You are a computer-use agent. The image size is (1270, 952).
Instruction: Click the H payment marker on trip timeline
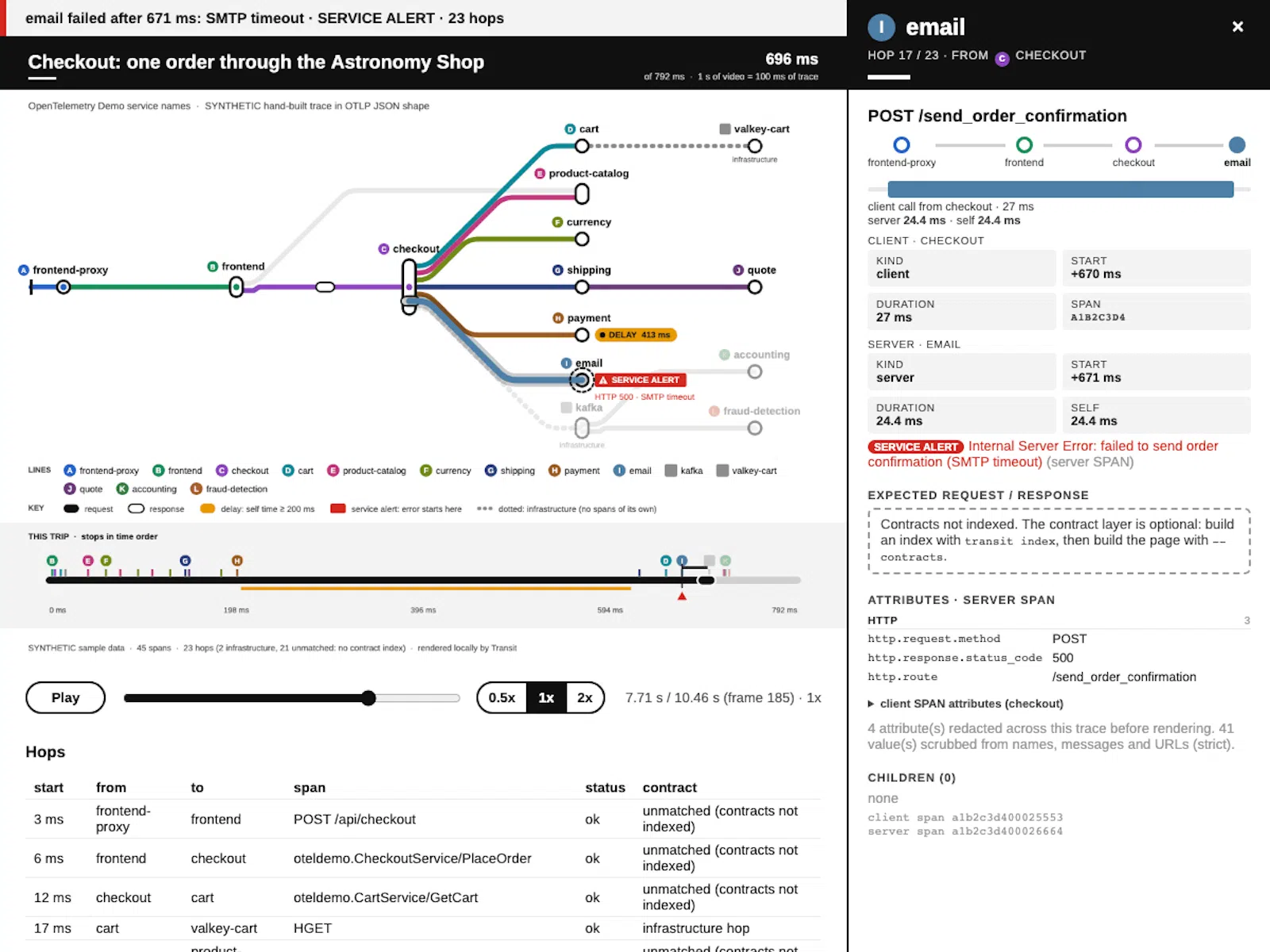pyautogui.click(x=237, y=561)
